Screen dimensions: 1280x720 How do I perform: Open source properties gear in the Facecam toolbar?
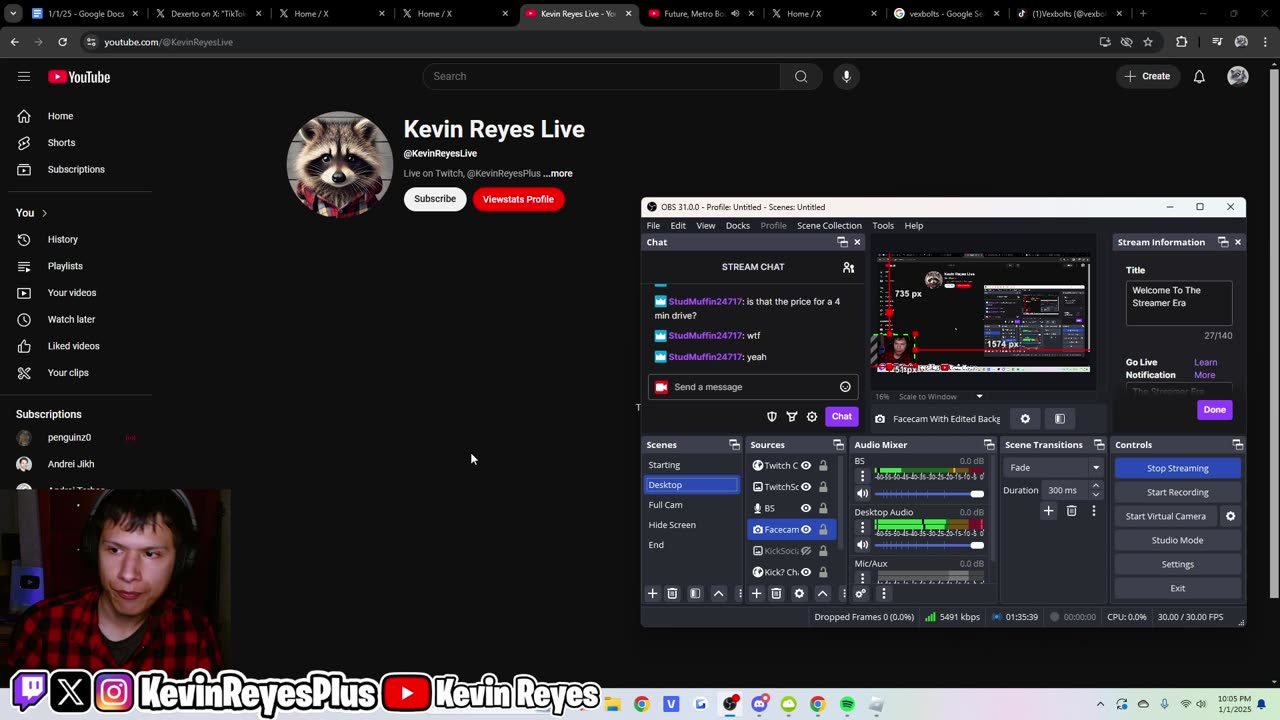(1025, 419)
